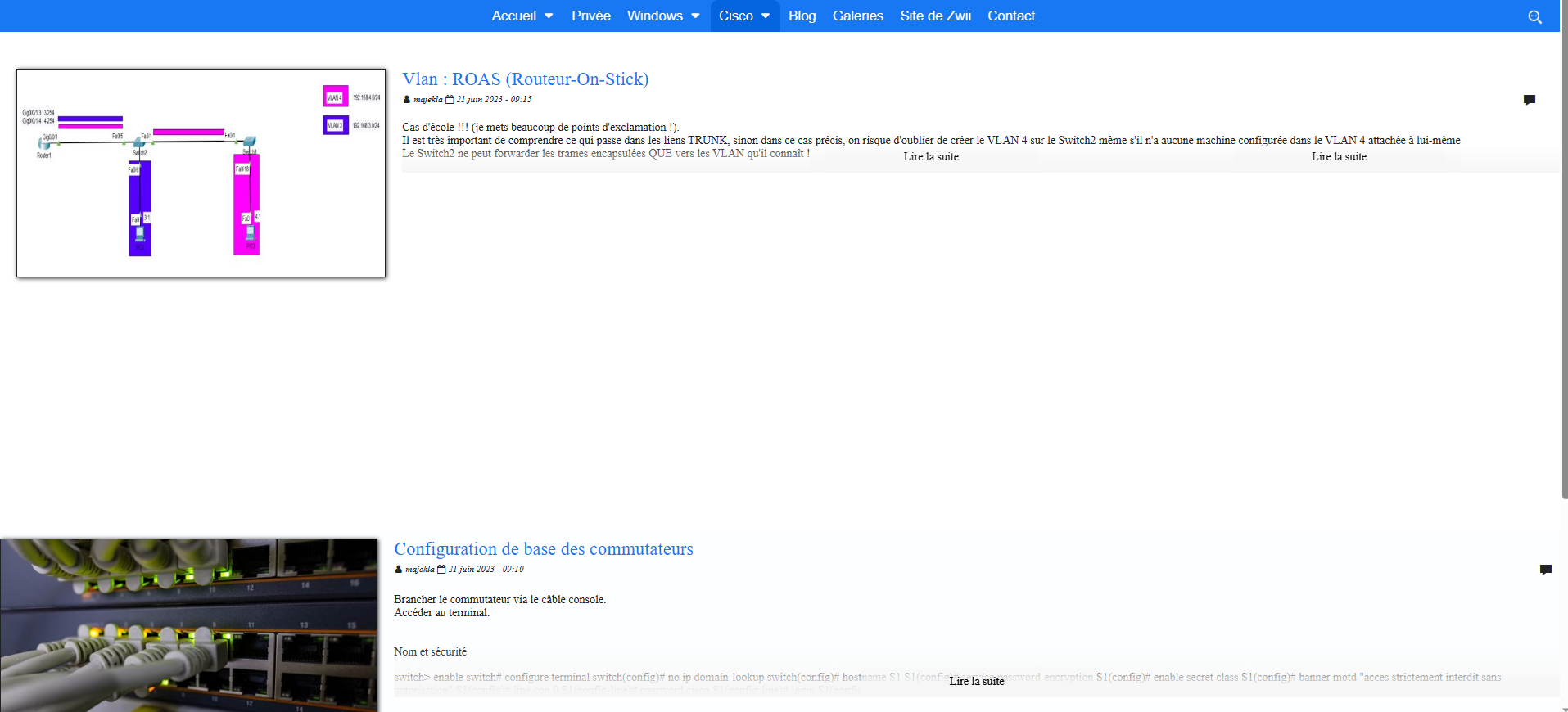Click the comment bubble for Vlan ROAS article

1529,100
